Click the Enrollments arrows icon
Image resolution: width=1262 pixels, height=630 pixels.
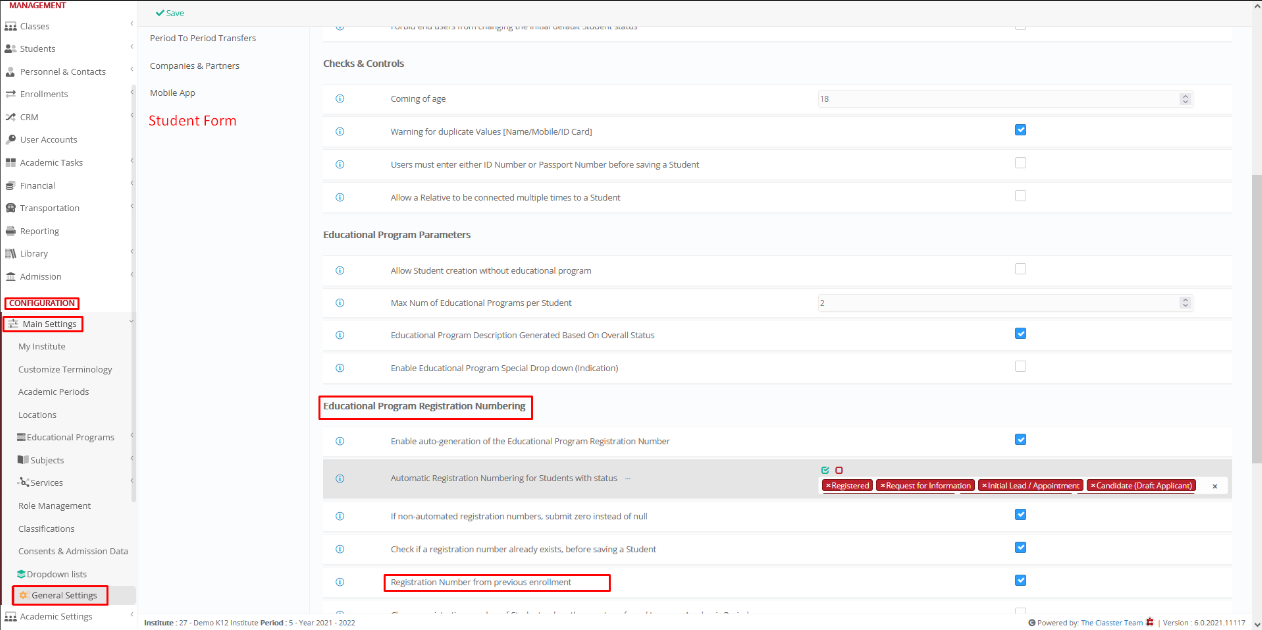tap(11, 94)
